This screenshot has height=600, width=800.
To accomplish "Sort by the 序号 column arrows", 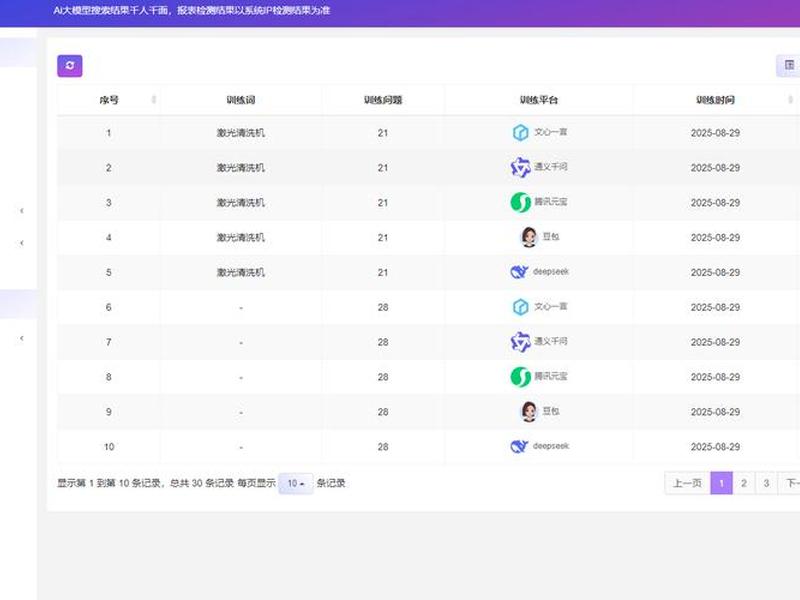I will pyautogui.click(x=154, y=99).
